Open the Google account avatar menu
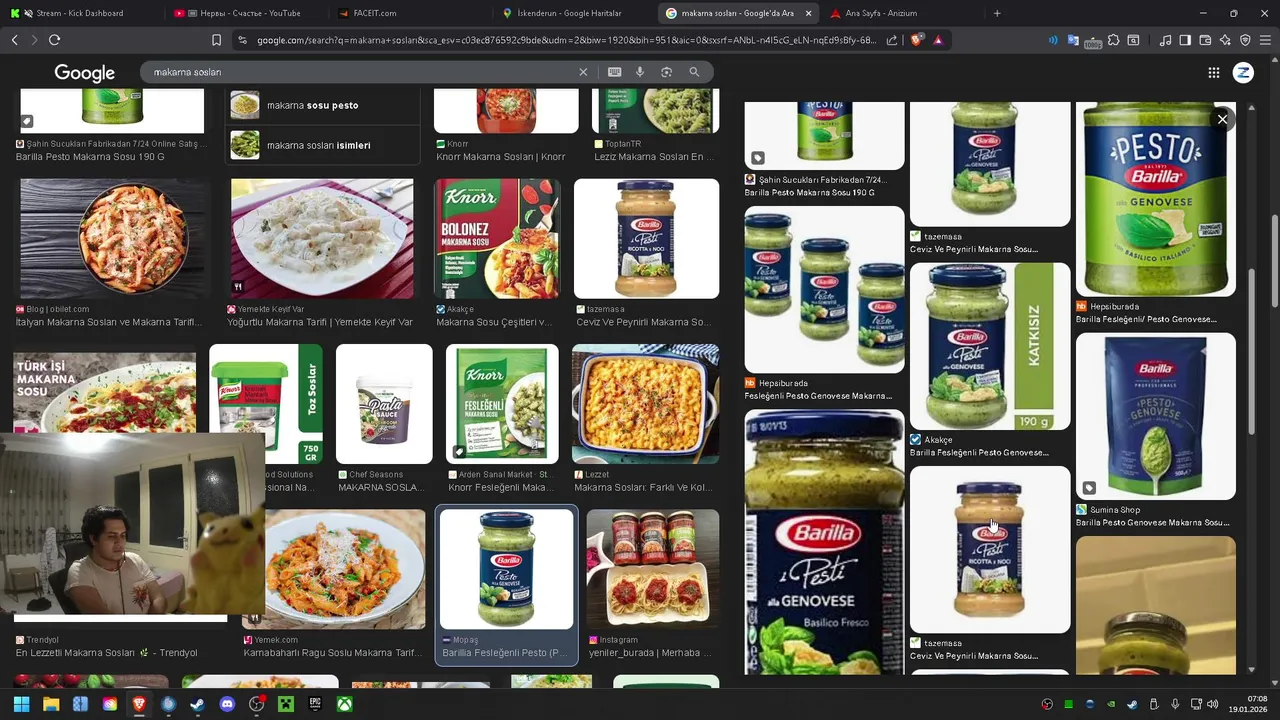The width and height of the screenshot is (1280, 720). click(x=1243, y=72)
